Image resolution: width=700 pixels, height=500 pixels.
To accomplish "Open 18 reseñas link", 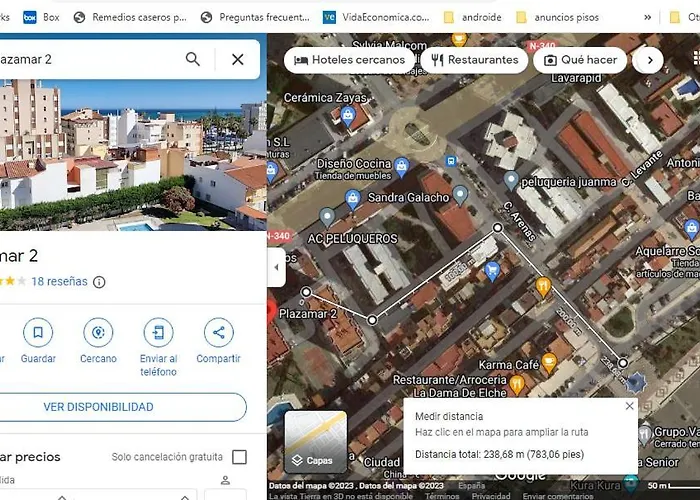I will 59,281.
